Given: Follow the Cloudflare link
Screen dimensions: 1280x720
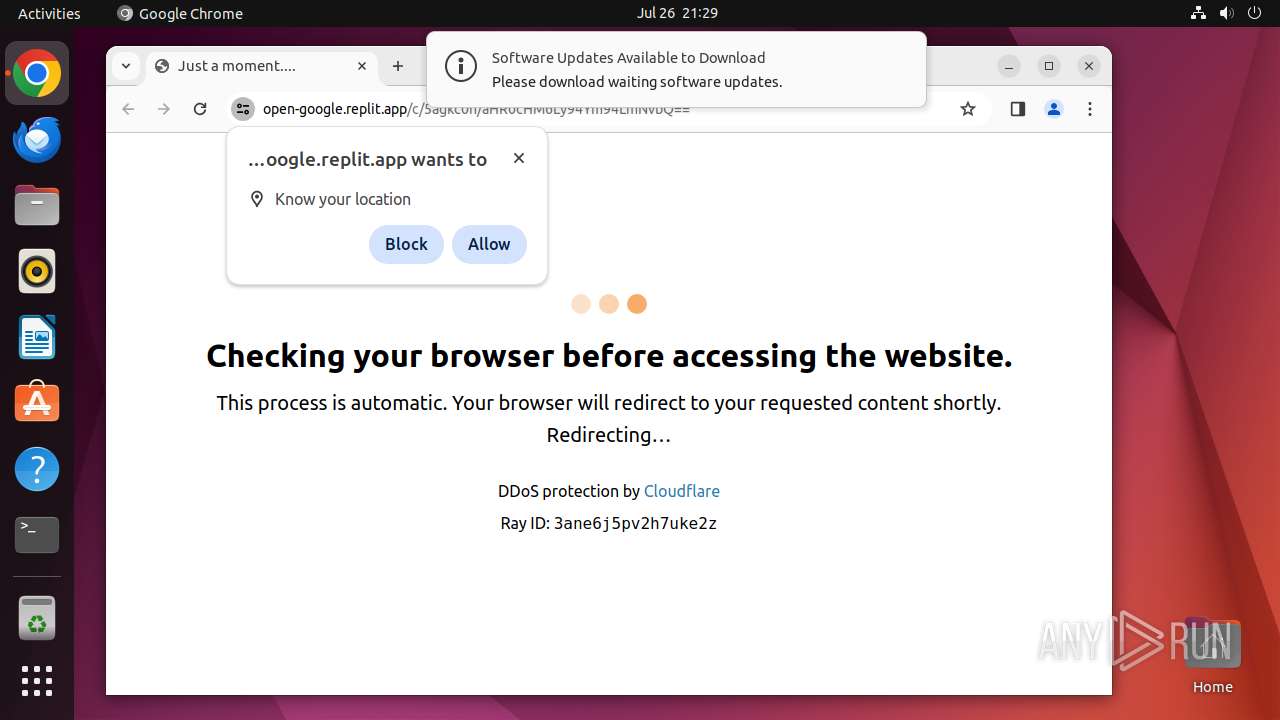Looking at the screenshot, I should click(682, 491).
